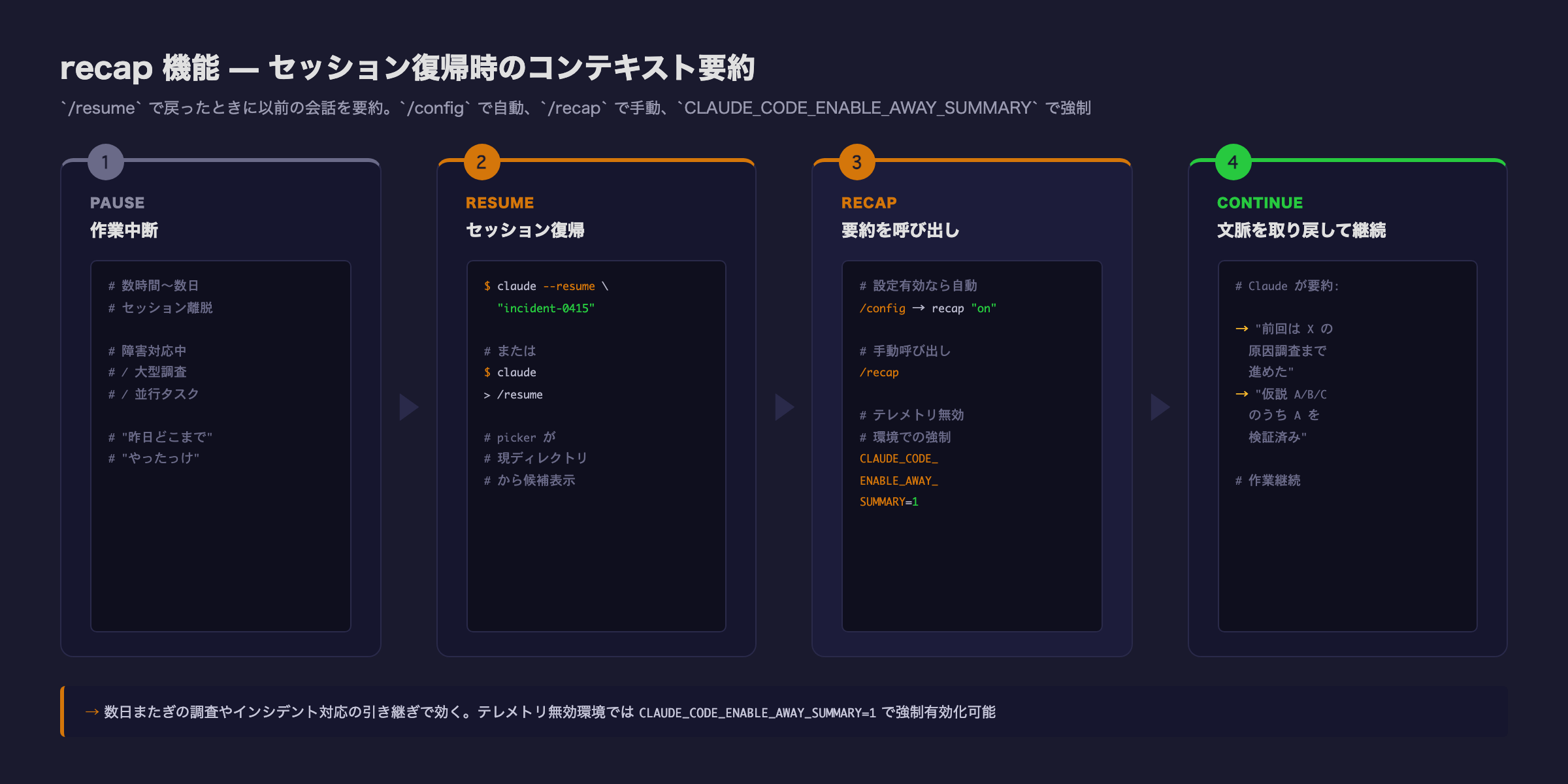This screenshot has height=784, width=1568.
Task: Click the standalone "$ claude" command line
Action: pos(510,372)
